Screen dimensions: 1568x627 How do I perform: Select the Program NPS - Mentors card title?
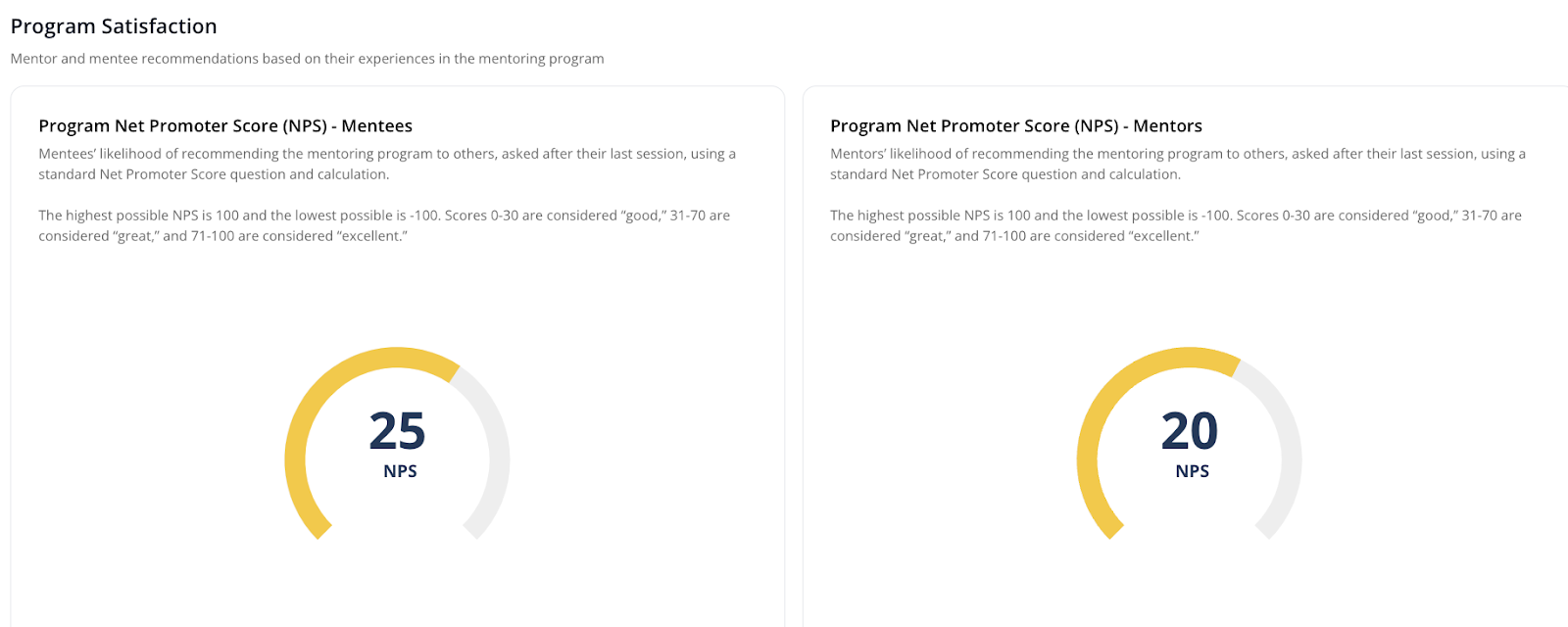click(x=1015, y=126)
